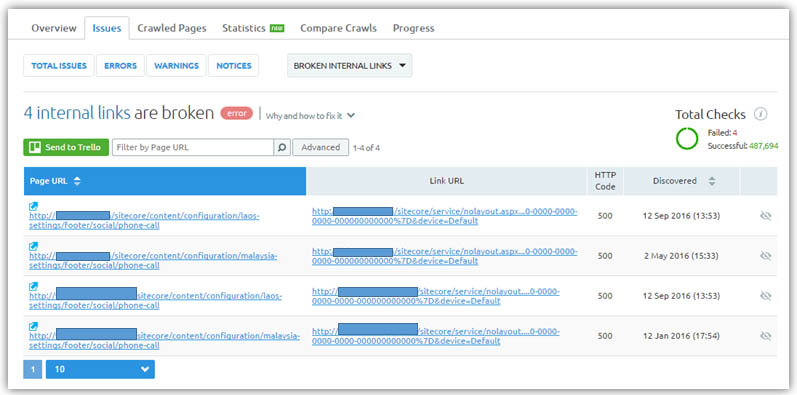This screenshot has height=395, width=797.
Task: Switch to the Overview tab
Action: (x=54, y=28)
